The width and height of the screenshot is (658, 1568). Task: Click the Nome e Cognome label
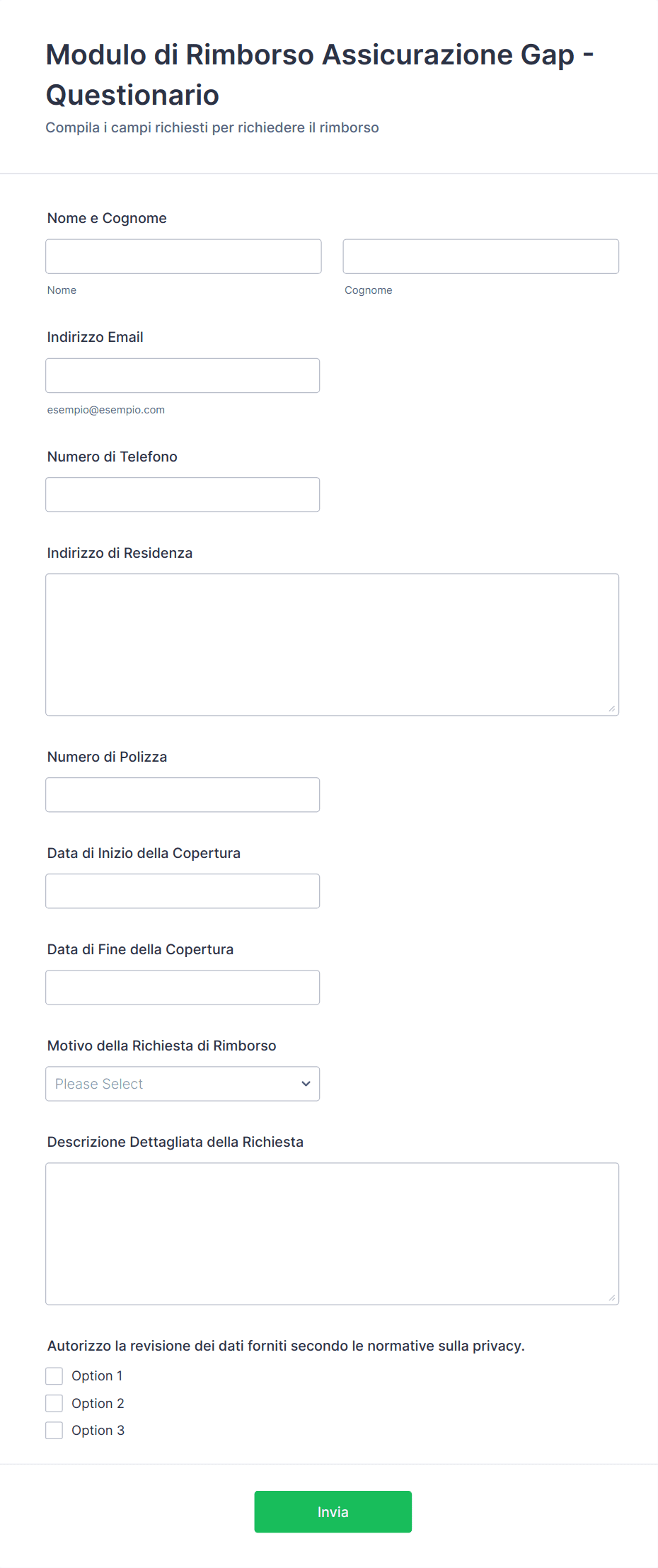tap(107, 218)
